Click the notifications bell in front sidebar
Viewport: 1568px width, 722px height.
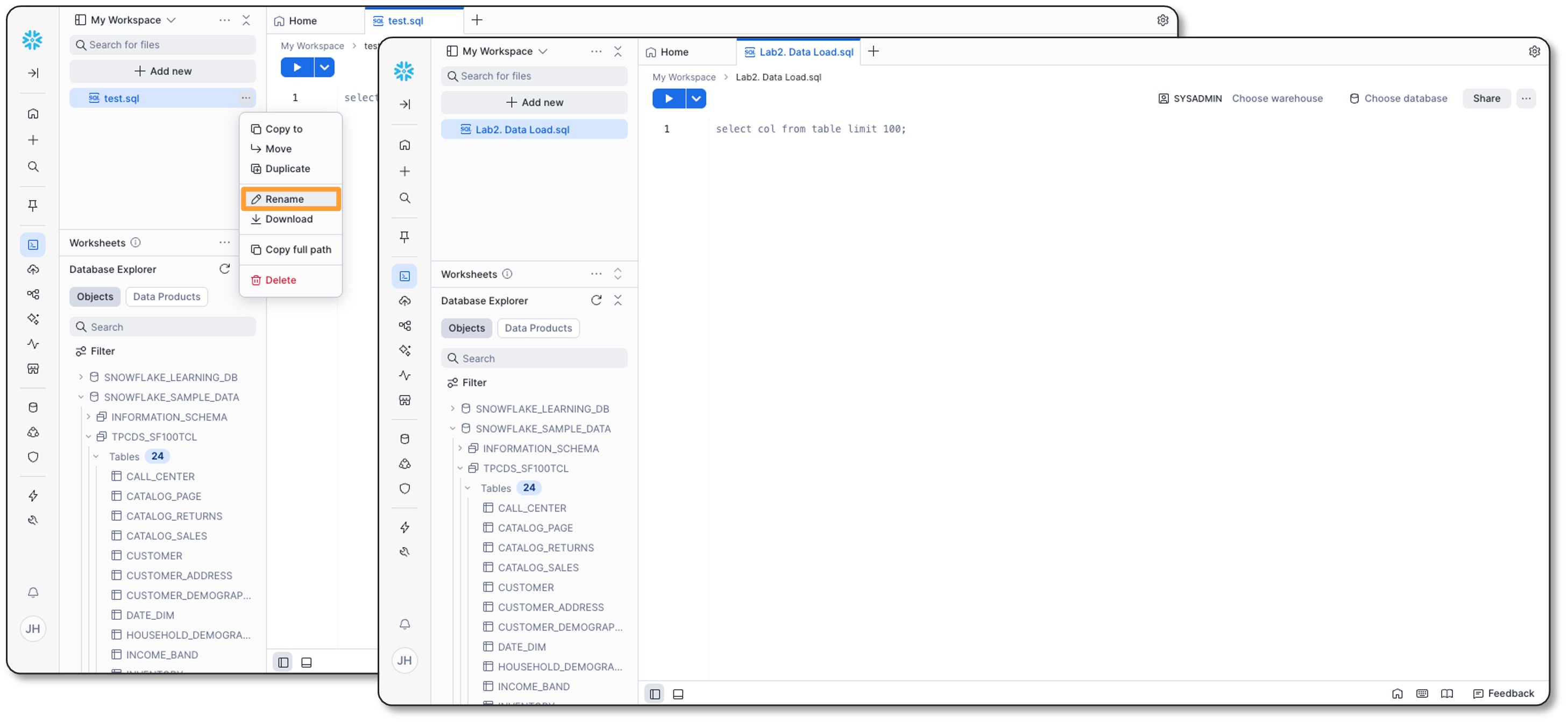404,625
